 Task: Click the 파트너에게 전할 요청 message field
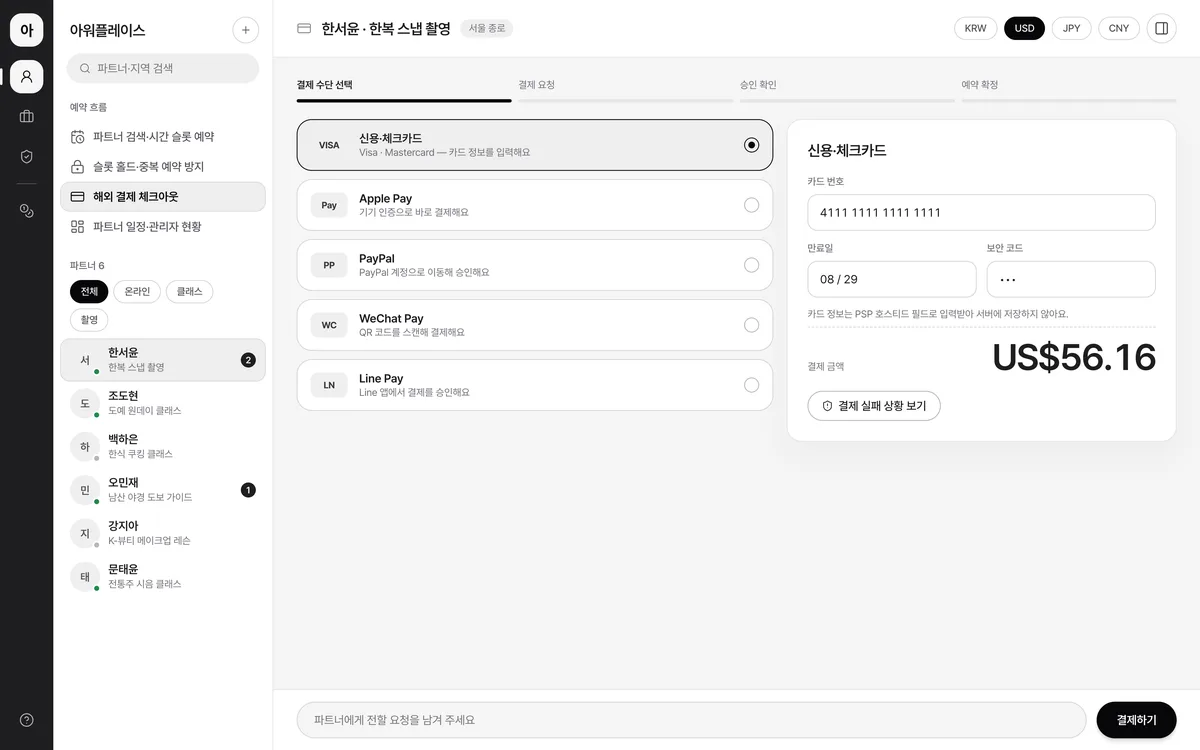click(691, 720)
